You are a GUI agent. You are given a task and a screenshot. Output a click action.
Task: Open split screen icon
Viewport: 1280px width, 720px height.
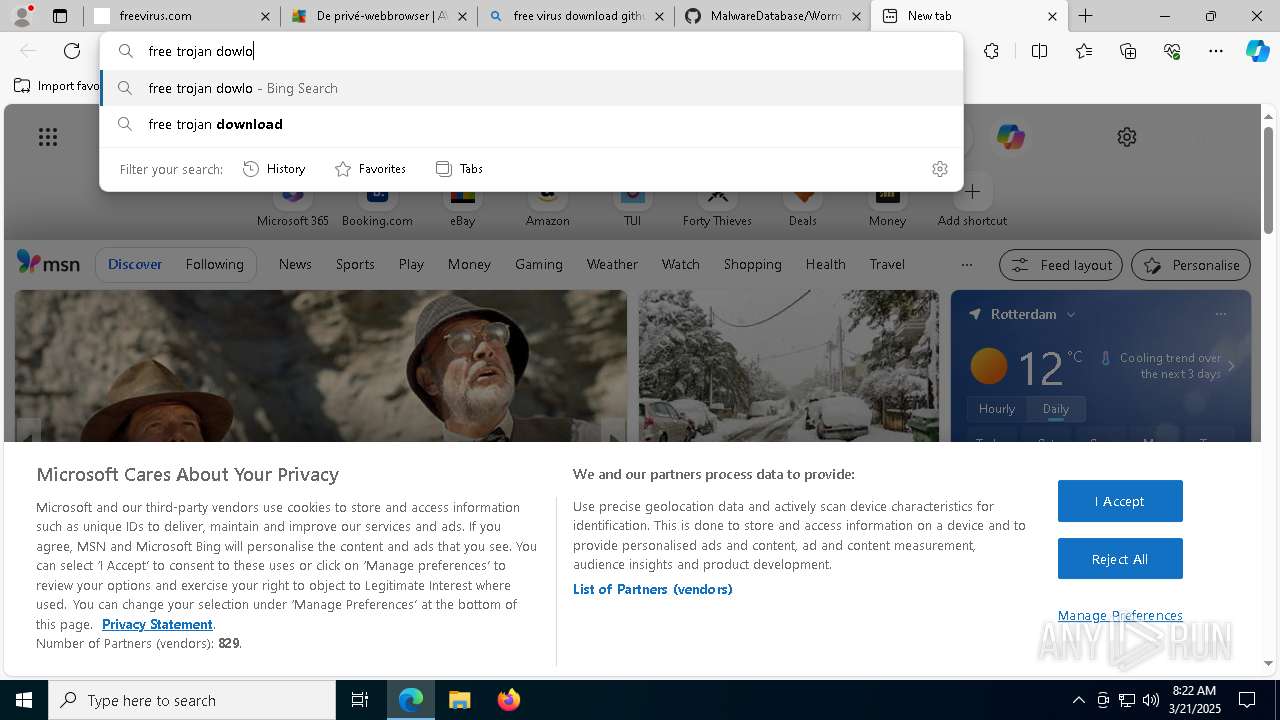coord(1039,51)
